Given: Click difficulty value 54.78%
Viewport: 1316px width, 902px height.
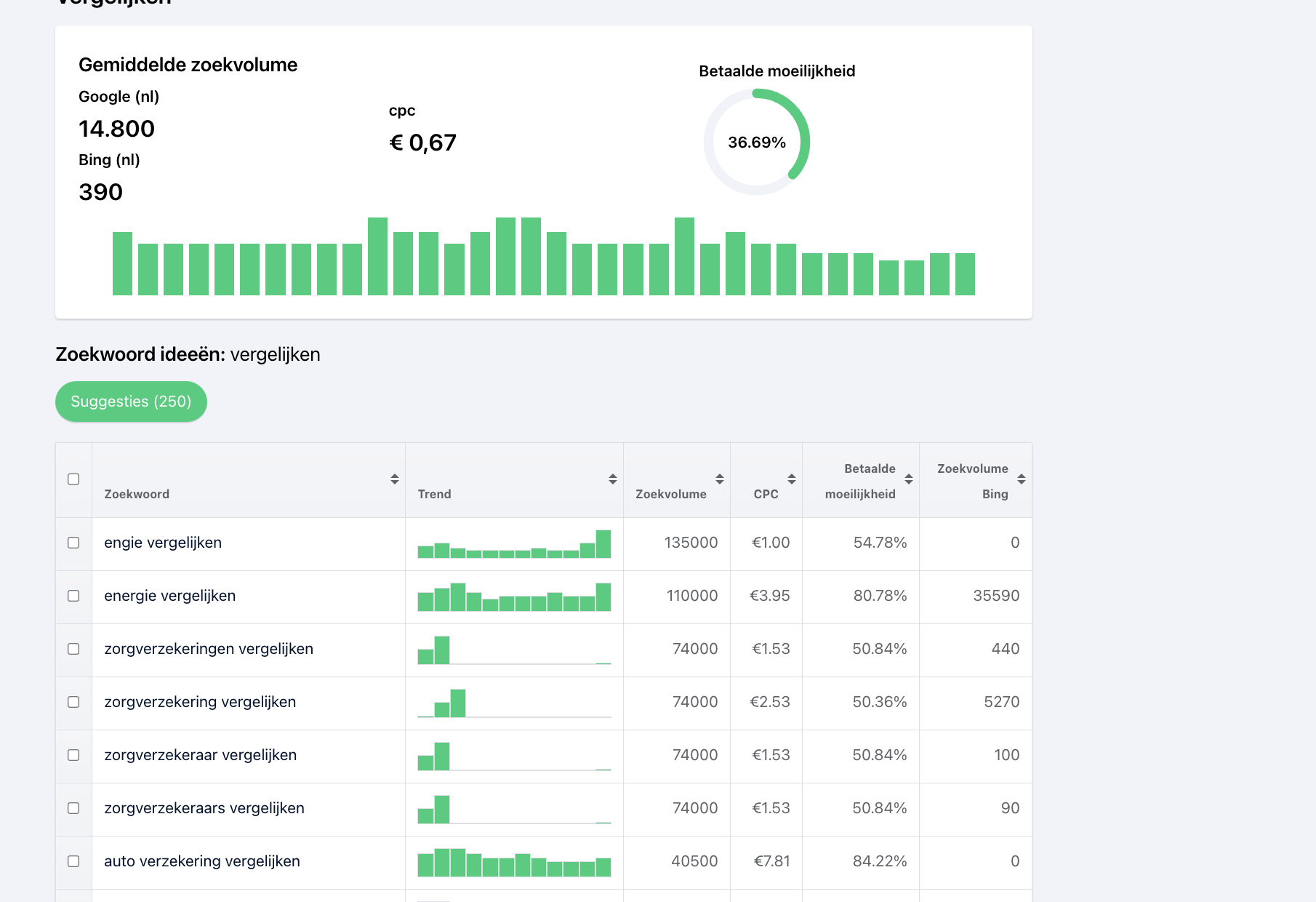Looking at the screenshot, I should click(880, 543).
